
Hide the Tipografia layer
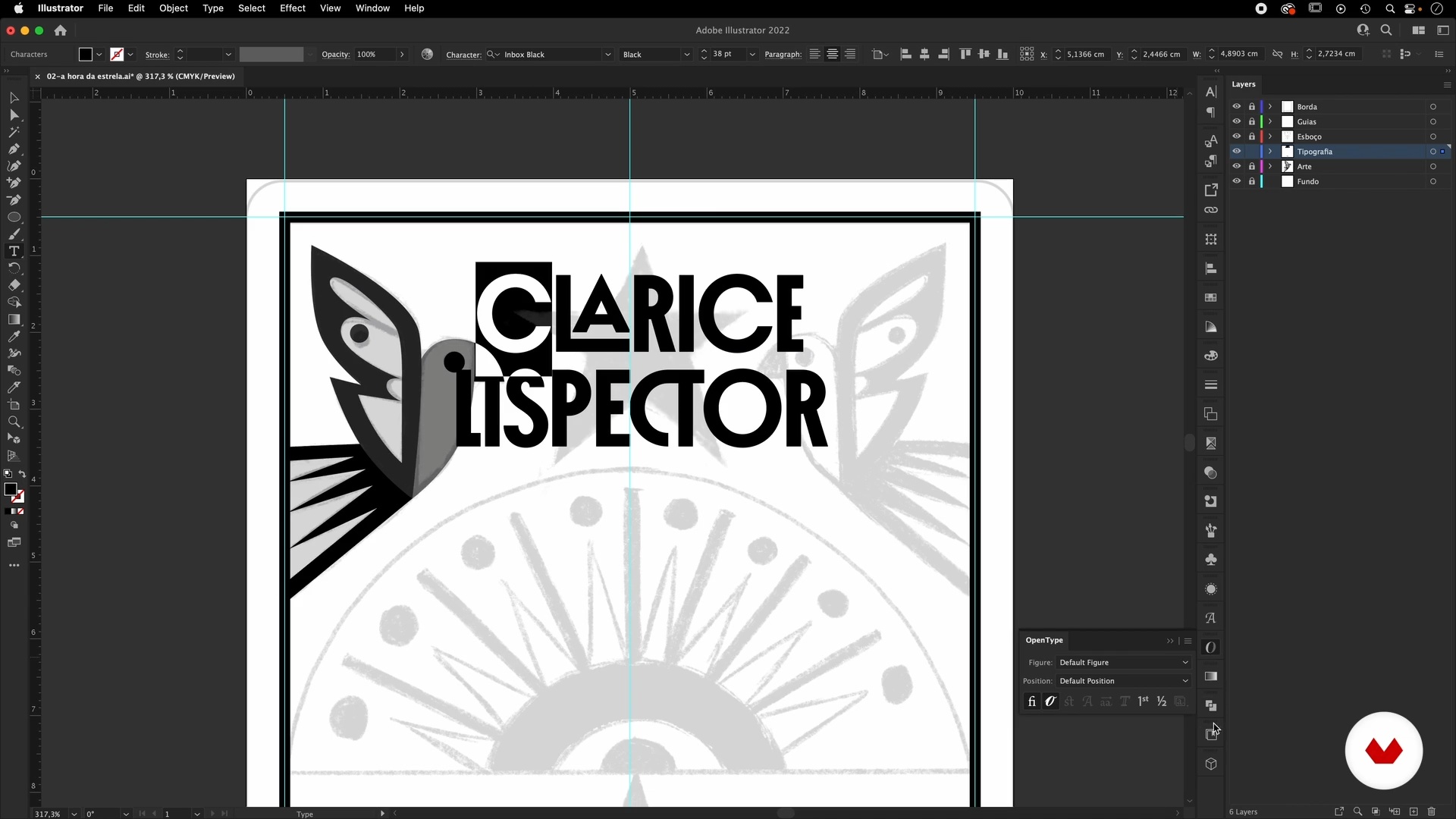(x=1236, y=152)
